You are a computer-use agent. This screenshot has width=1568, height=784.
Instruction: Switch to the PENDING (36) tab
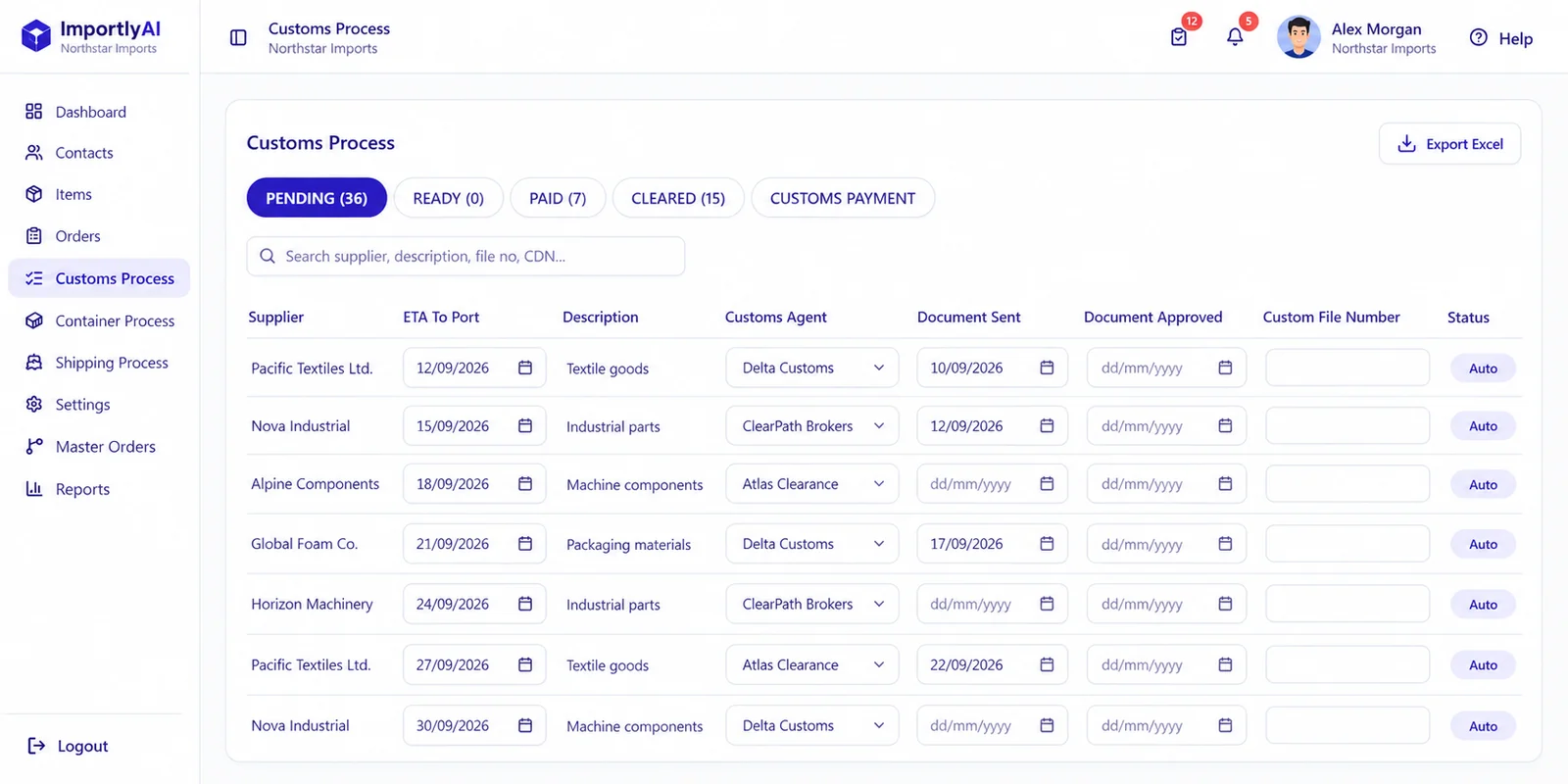click(317, 198)
